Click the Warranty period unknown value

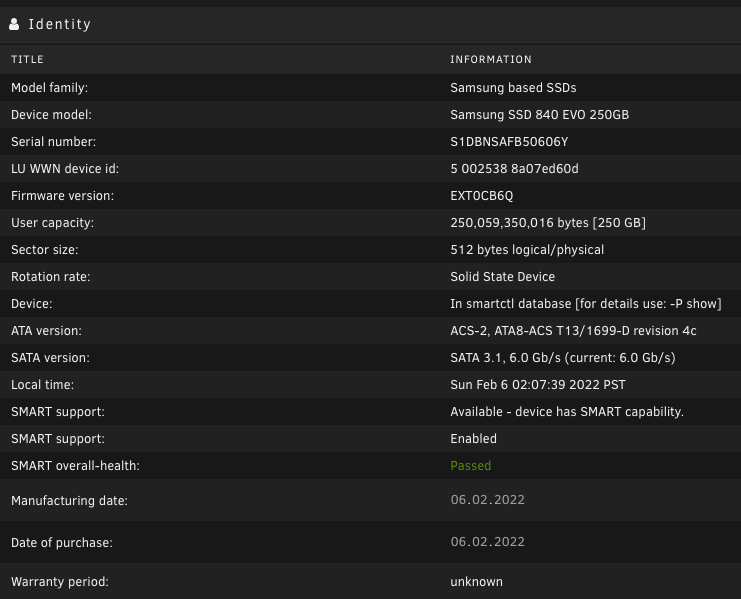click(476, 582)
